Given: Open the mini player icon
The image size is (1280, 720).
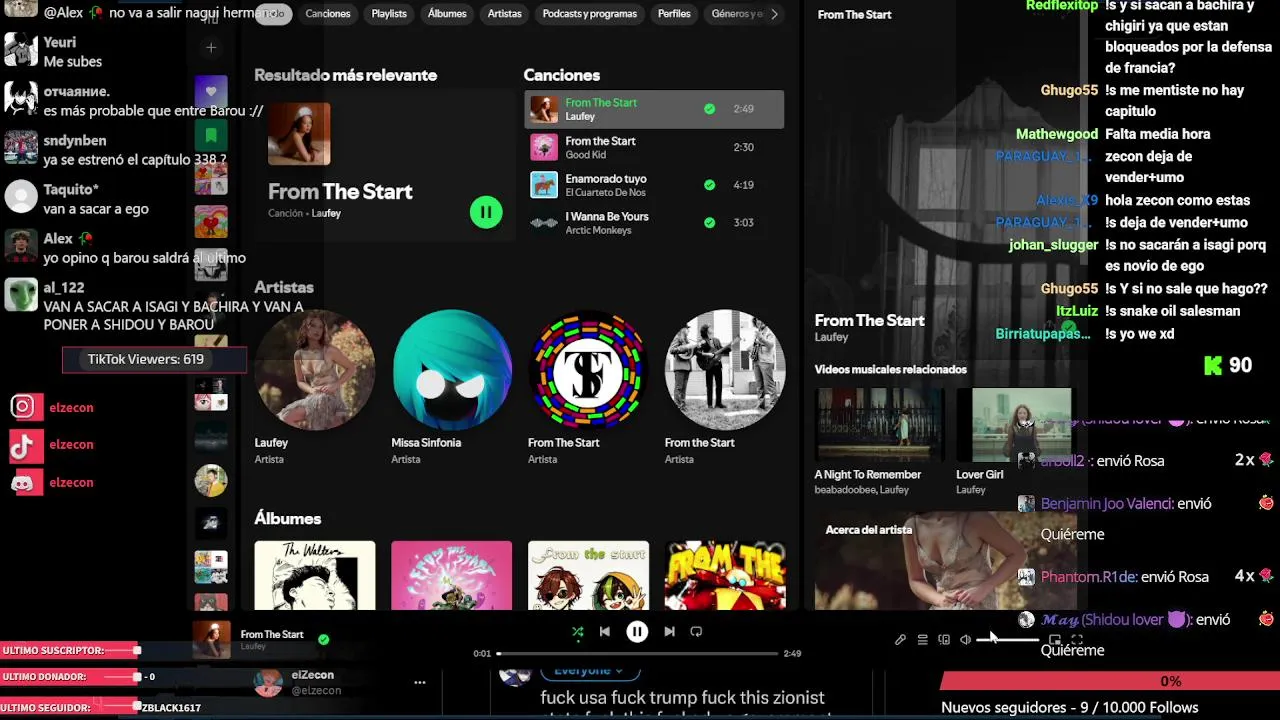Looking at the screenshot, I should tap(1055, 640).
